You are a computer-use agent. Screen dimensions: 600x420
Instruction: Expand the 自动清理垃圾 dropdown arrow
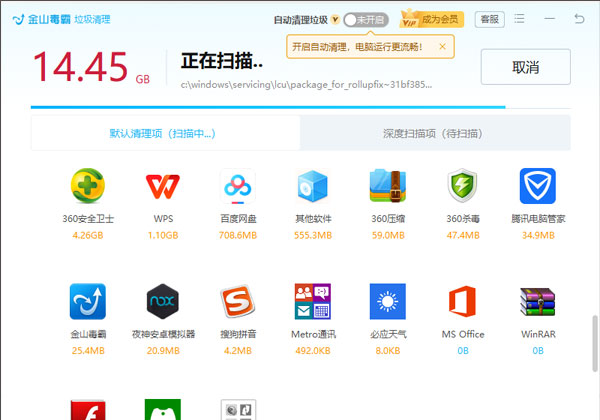click(335, 20)
